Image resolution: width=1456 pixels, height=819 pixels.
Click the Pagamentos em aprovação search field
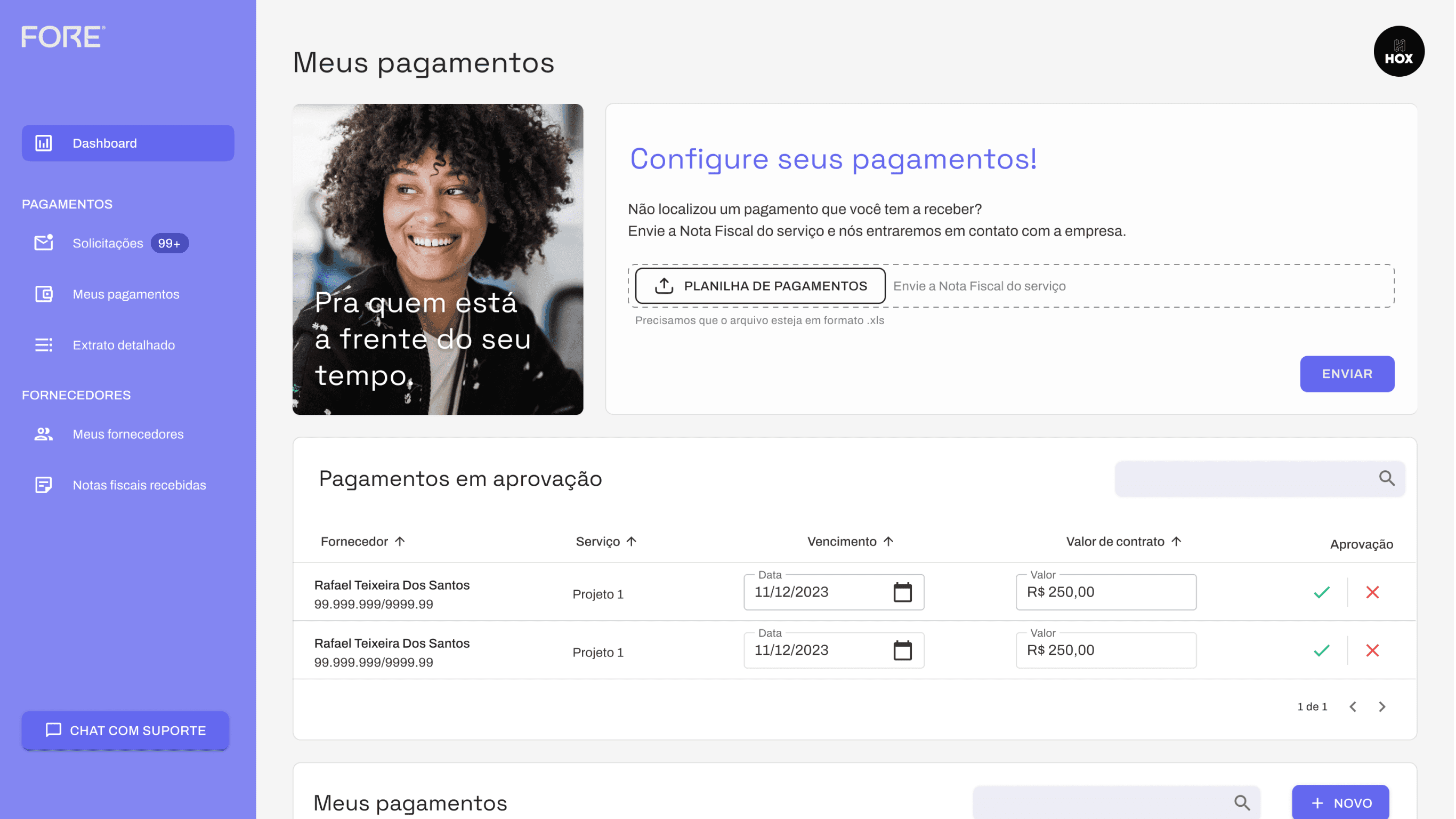coord(1259,478)
